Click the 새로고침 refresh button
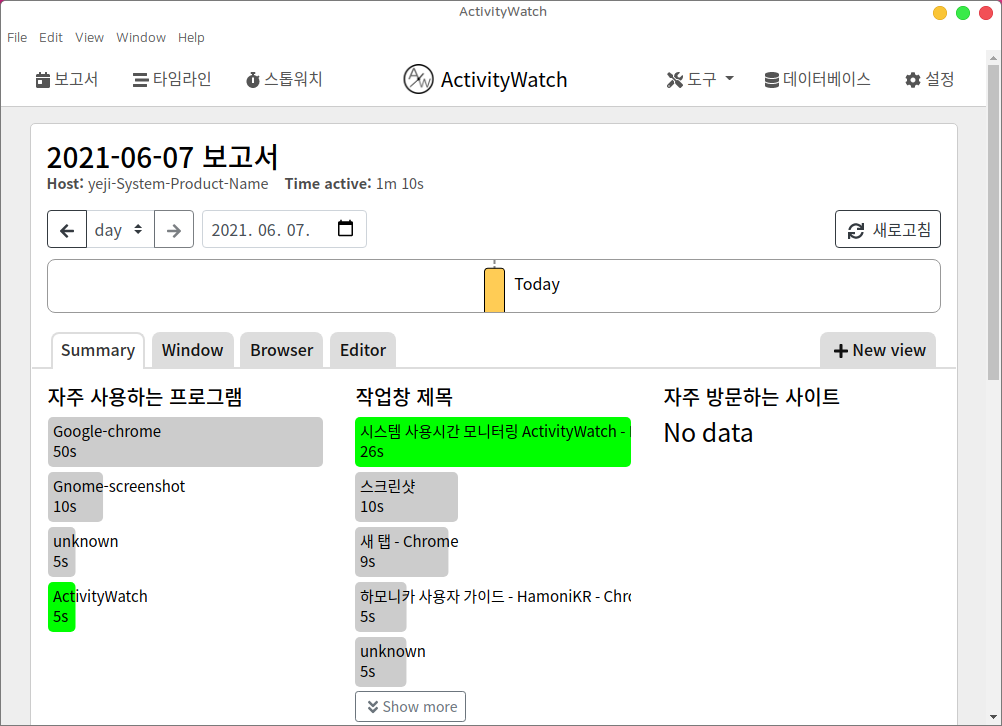Image resolution: width=1002 pixels, height=726 pixels. coord(887,230)
